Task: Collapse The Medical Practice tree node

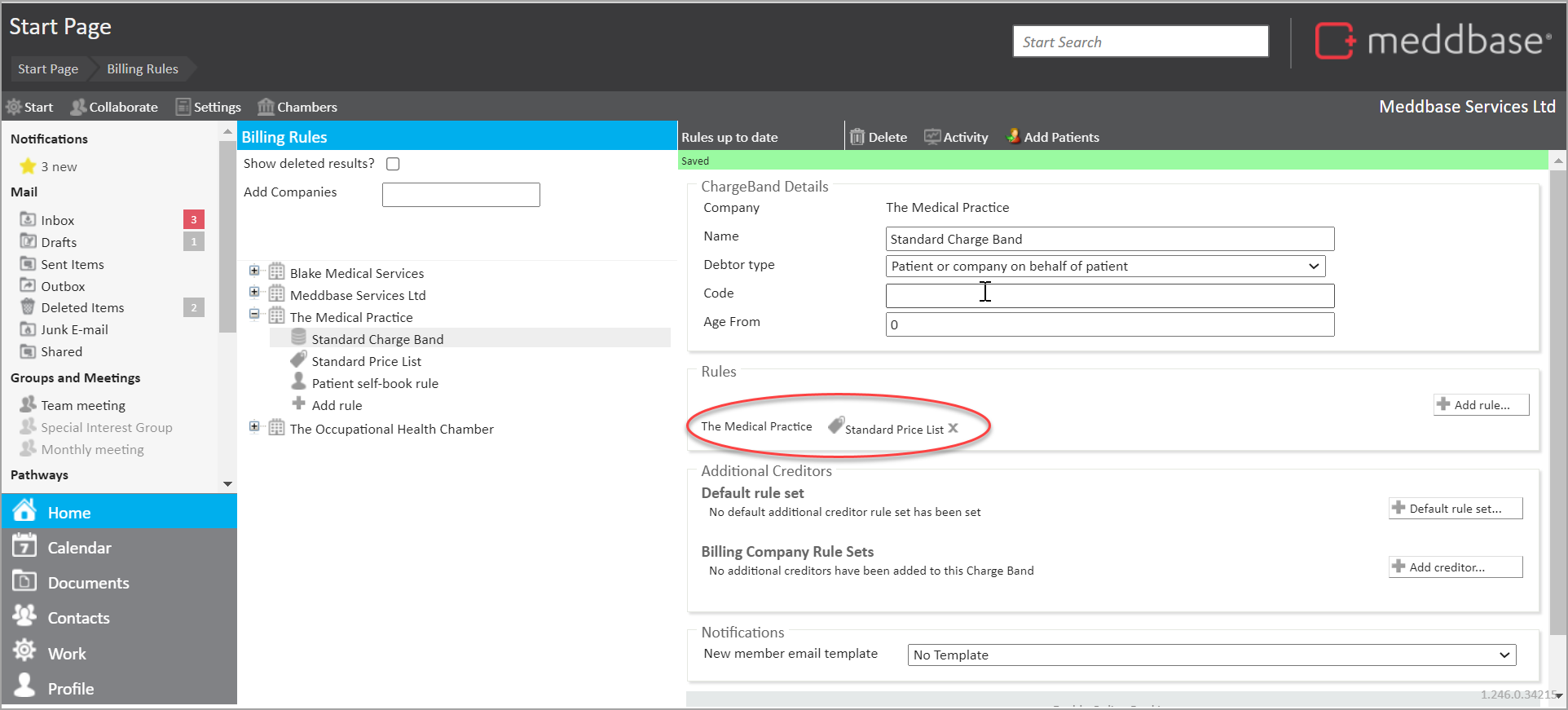Action: point(254,315)
